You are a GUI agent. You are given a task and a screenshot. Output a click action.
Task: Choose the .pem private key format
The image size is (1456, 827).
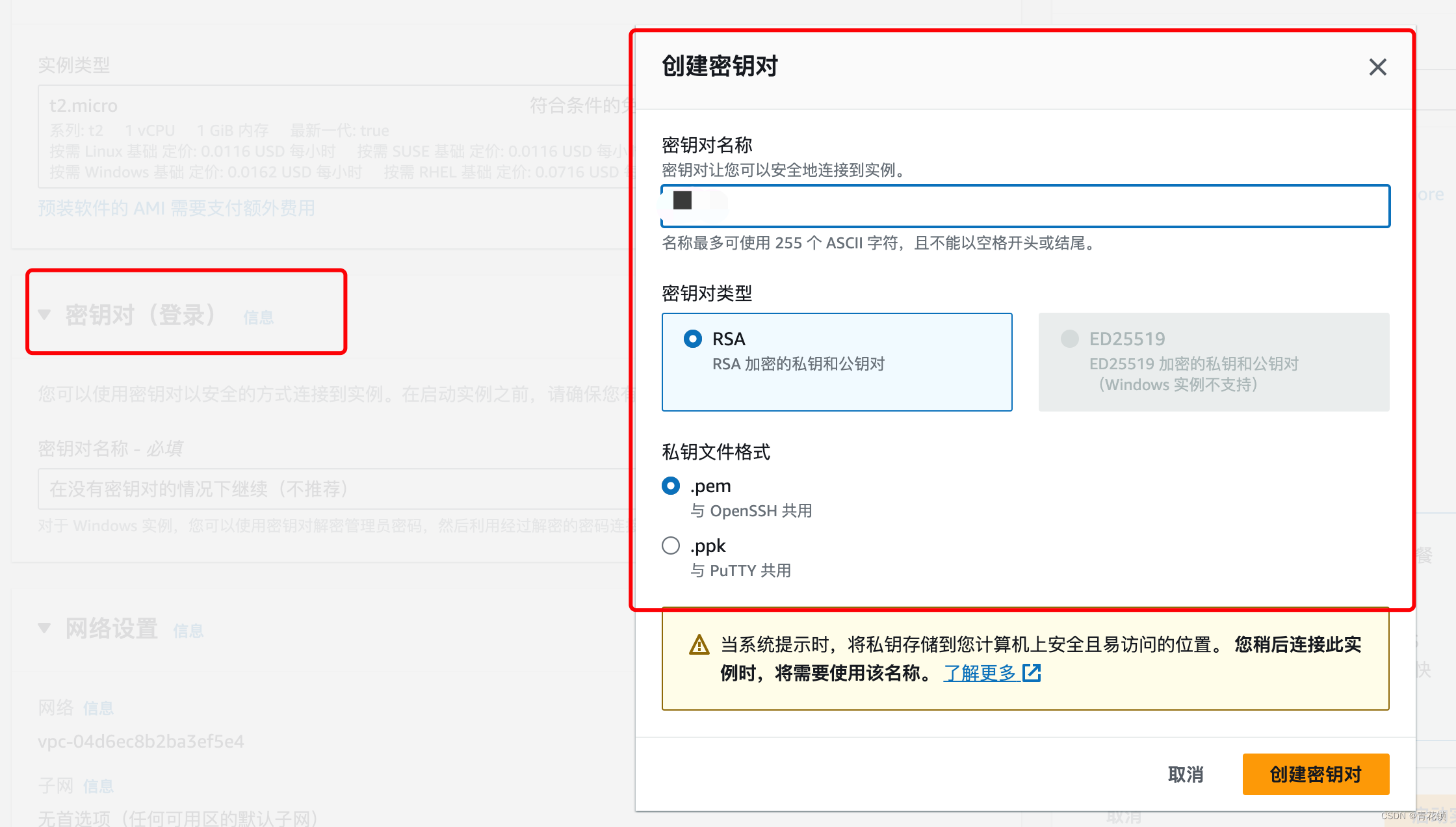[671, 486]
